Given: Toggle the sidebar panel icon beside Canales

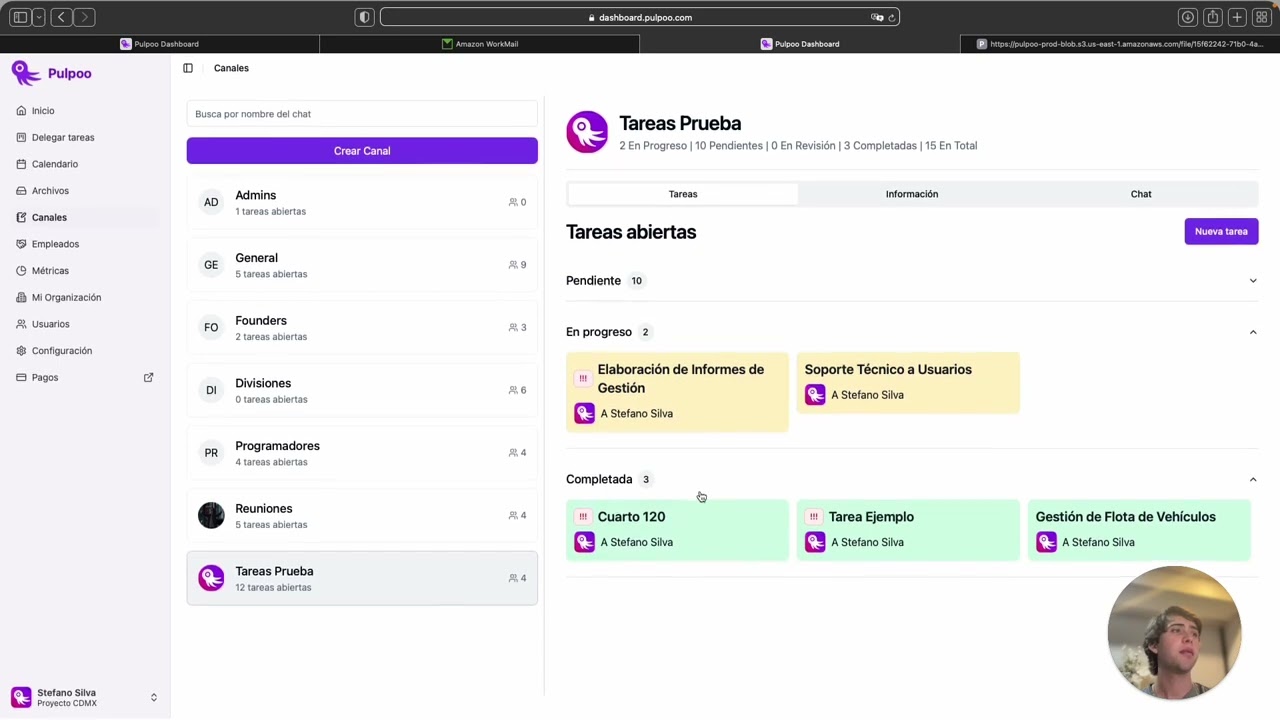Looking at the screenshot, I should (188, 68).
